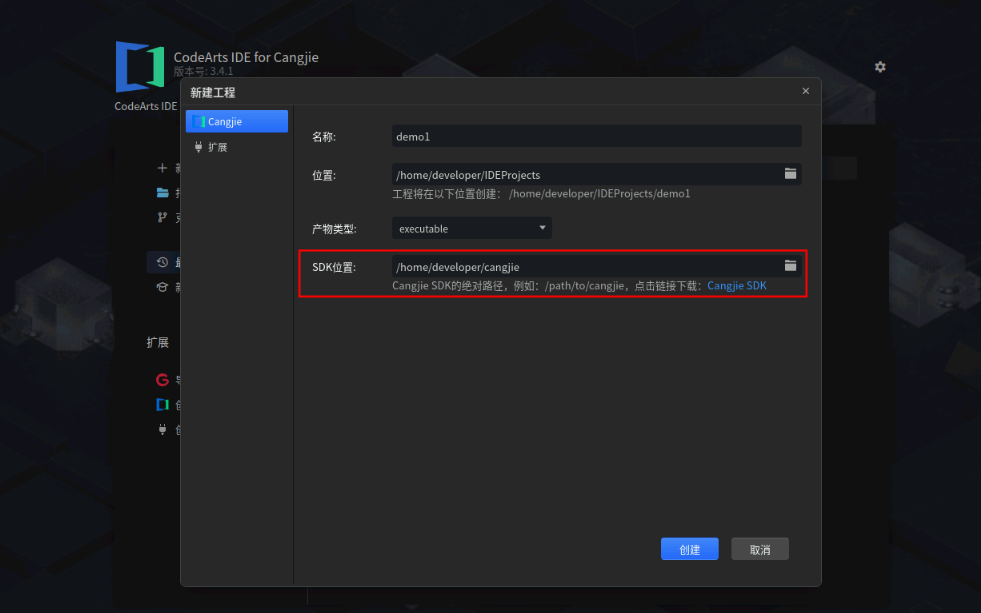
Task: Click the plug icon beside dialog 扩展
Action: (198, 147)
